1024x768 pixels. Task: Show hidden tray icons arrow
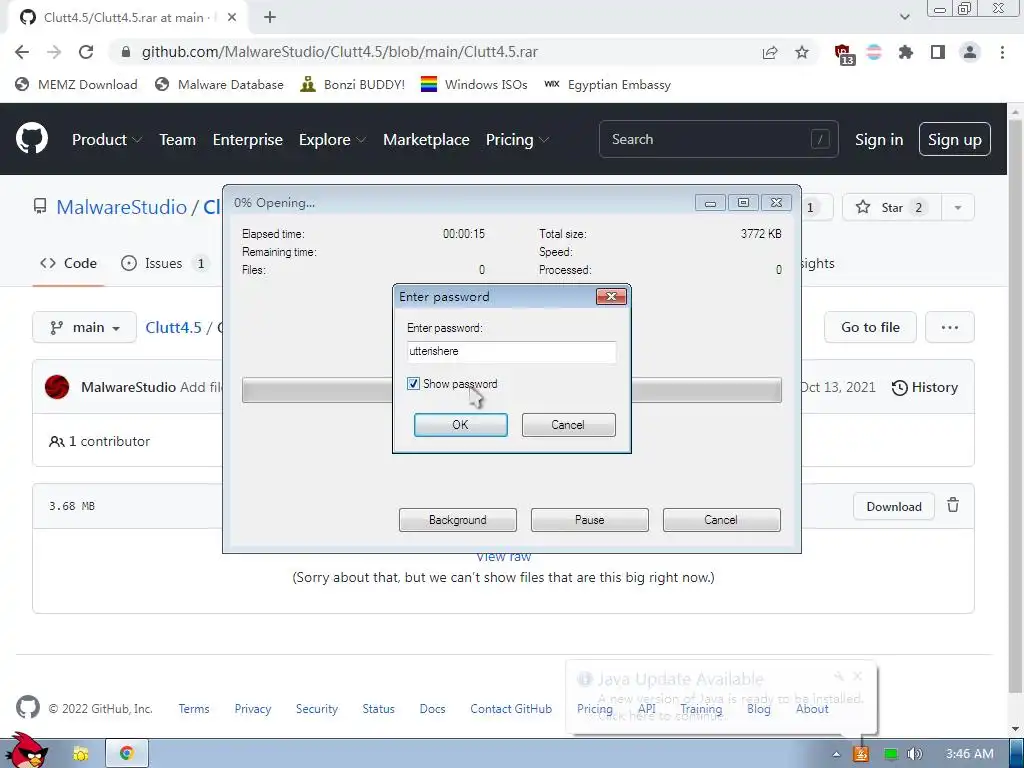(x=836, y=754)
